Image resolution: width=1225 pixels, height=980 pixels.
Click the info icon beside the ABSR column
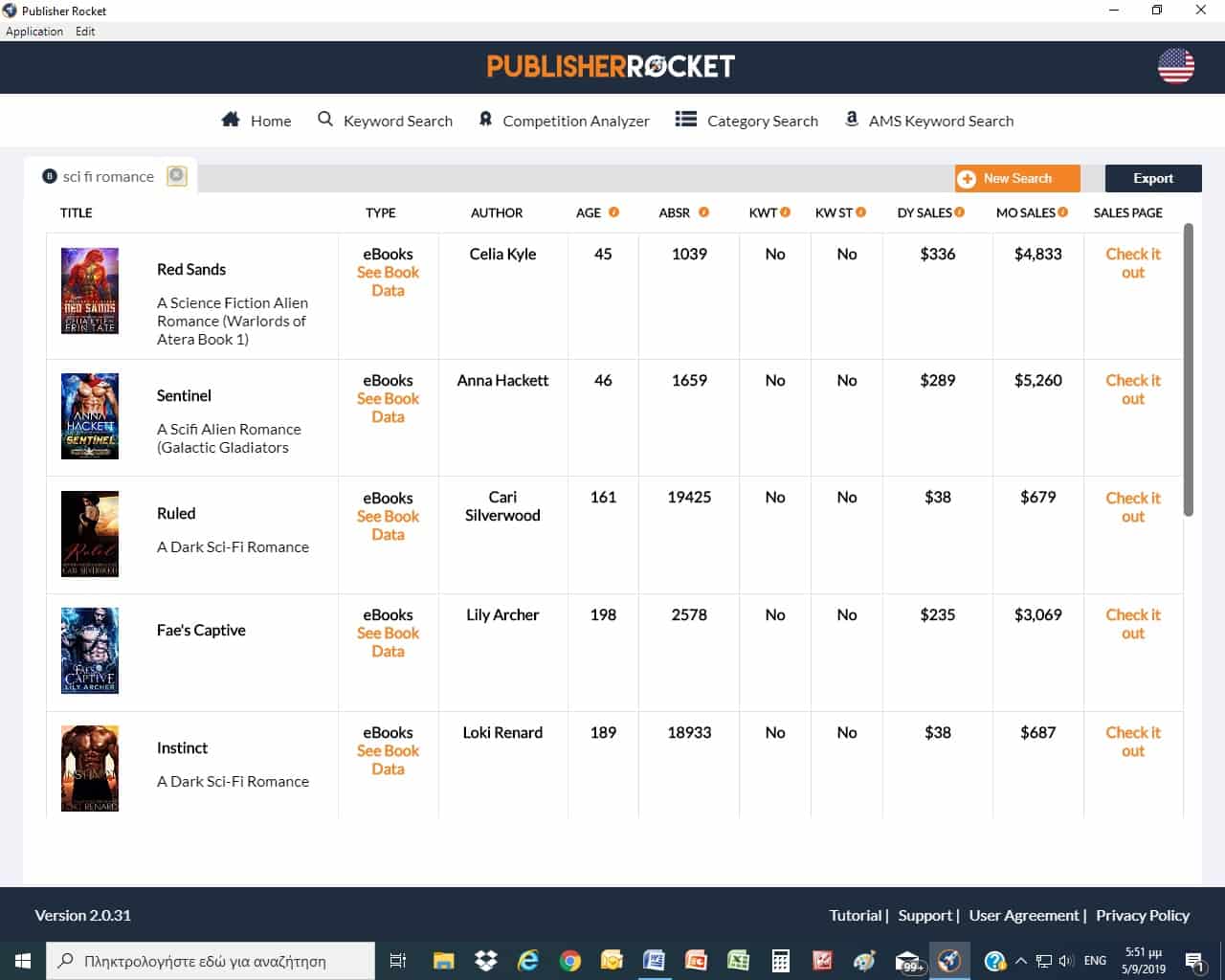coord(705,212)
